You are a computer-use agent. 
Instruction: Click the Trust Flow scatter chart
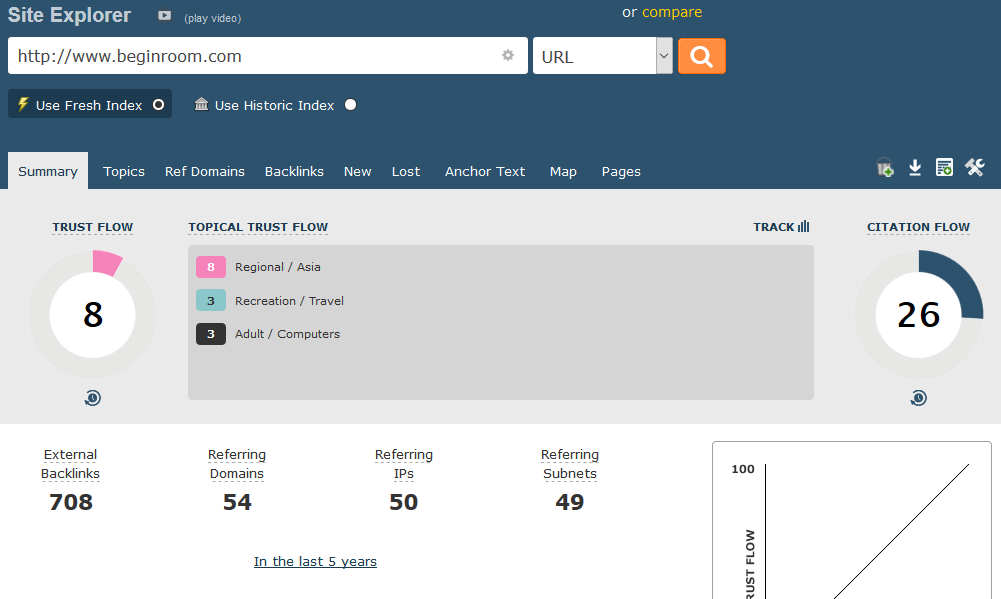(852, 520)
